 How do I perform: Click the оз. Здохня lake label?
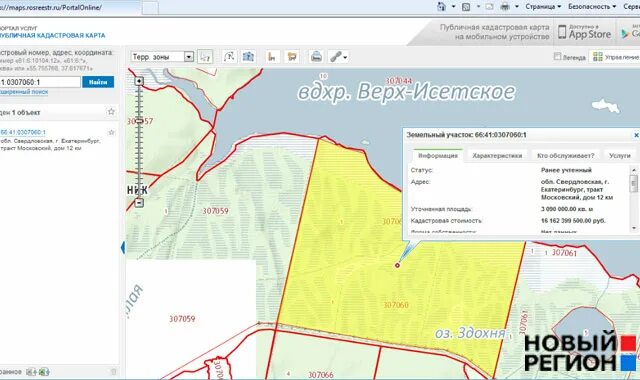470,333
